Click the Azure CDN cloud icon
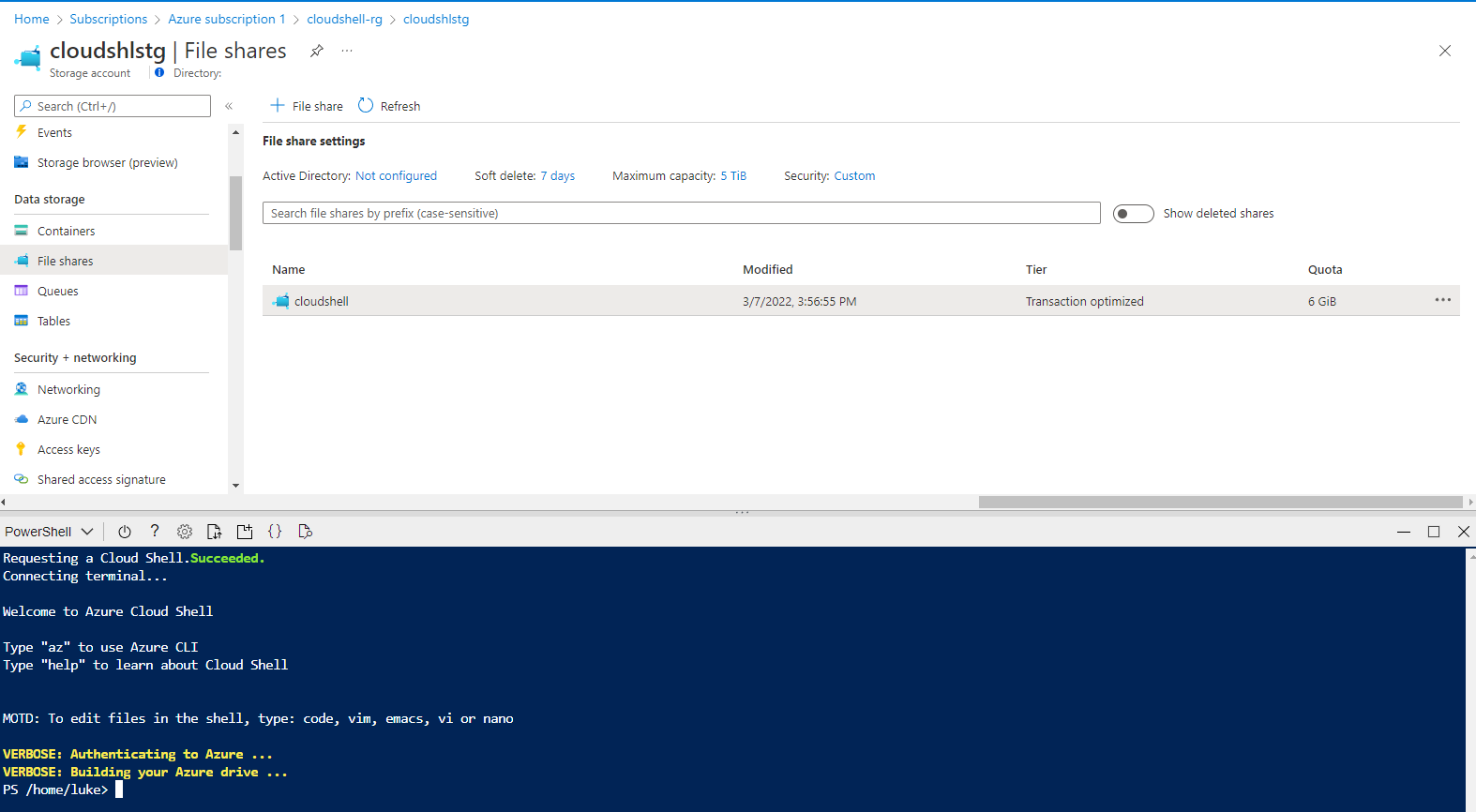 point(21,419)
